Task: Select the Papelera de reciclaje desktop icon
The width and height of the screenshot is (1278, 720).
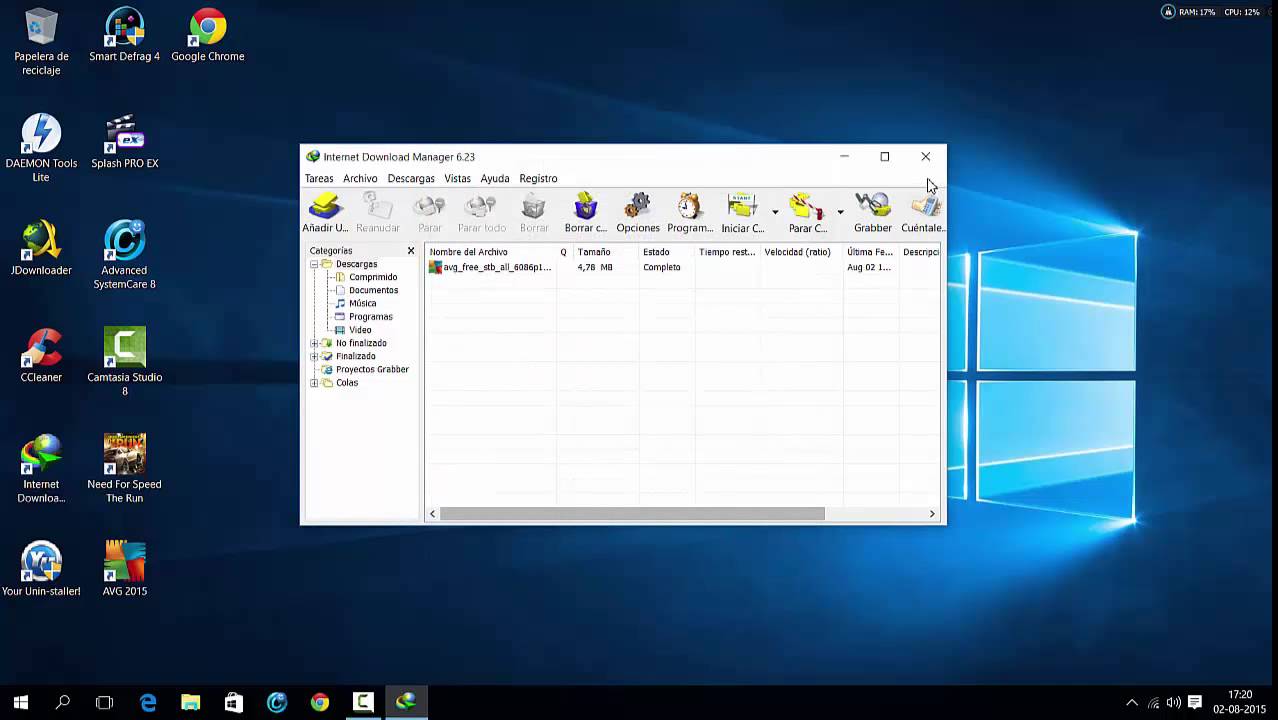Action: 41,42
